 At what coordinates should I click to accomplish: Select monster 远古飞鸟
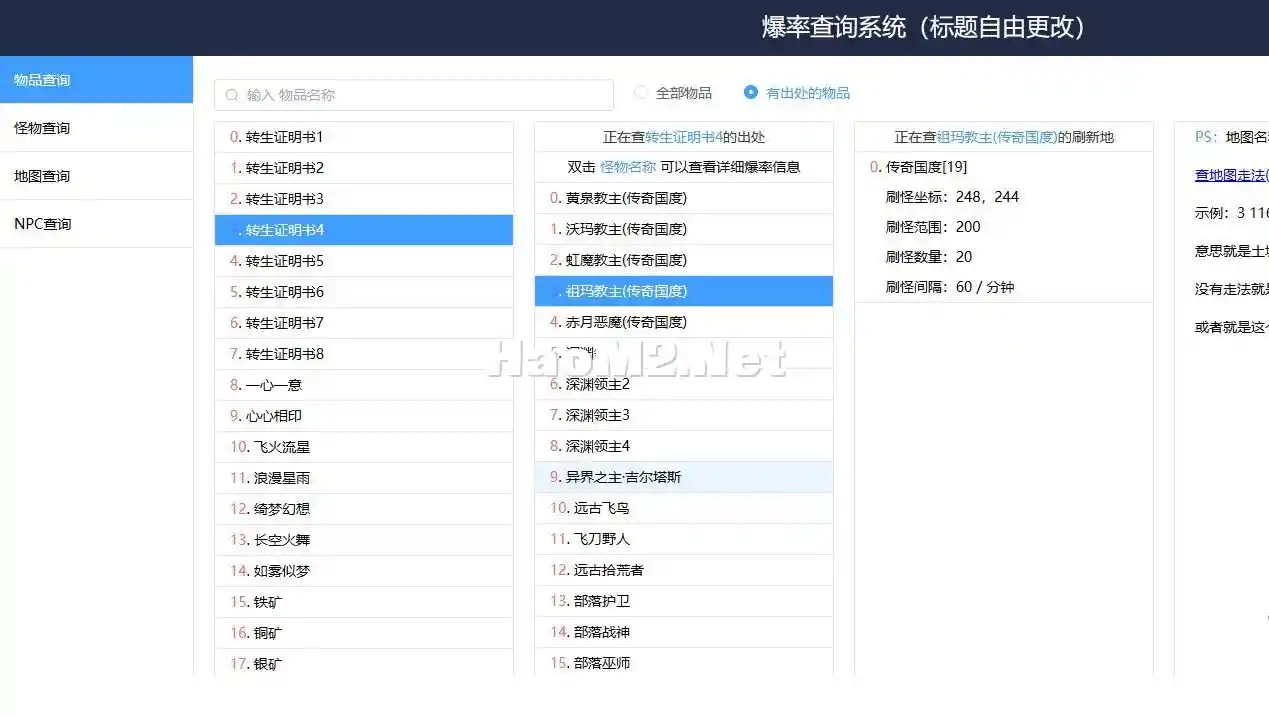point(684,508)
